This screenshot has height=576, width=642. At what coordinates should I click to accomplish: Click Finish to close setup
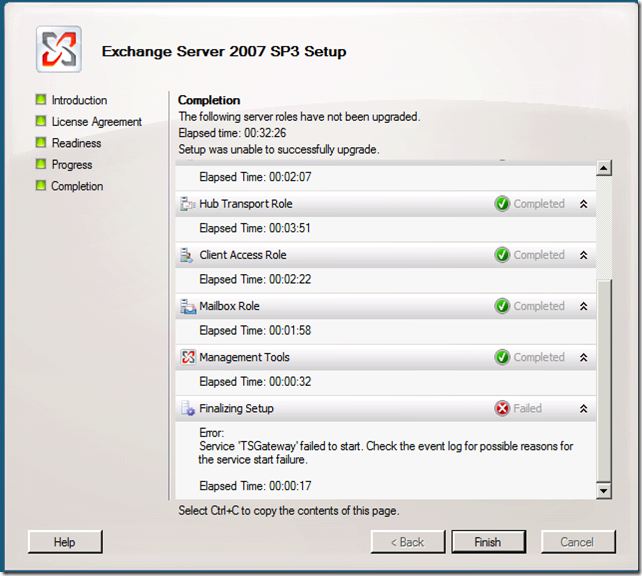click(x=488, y=542)
